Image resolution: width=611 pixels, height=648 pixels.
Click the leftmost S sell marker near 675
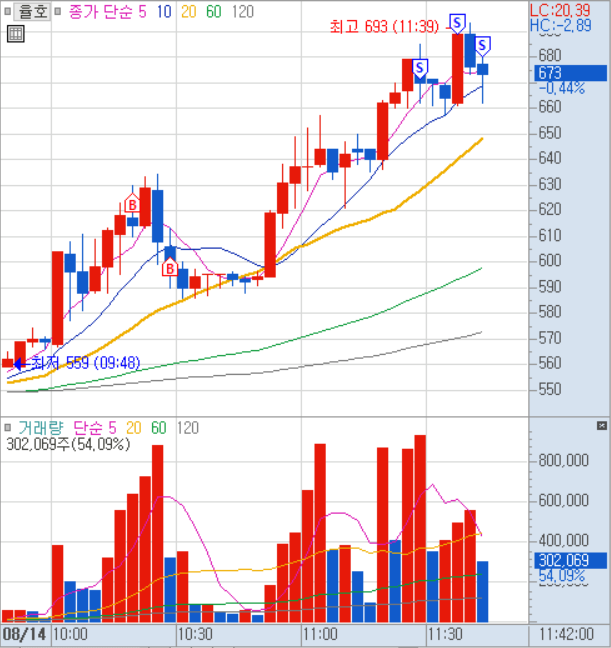click(420, 68)
